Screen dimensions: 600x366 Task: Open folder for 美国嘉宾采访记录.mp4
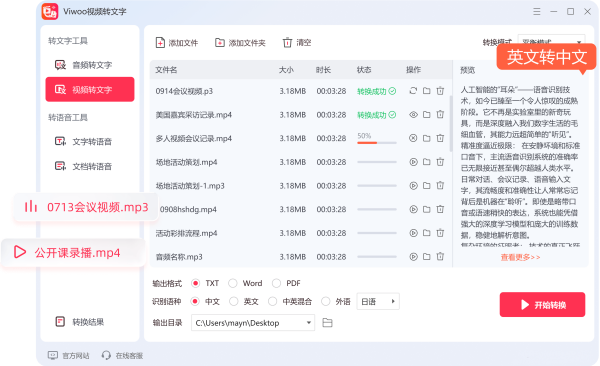(427, 114)
